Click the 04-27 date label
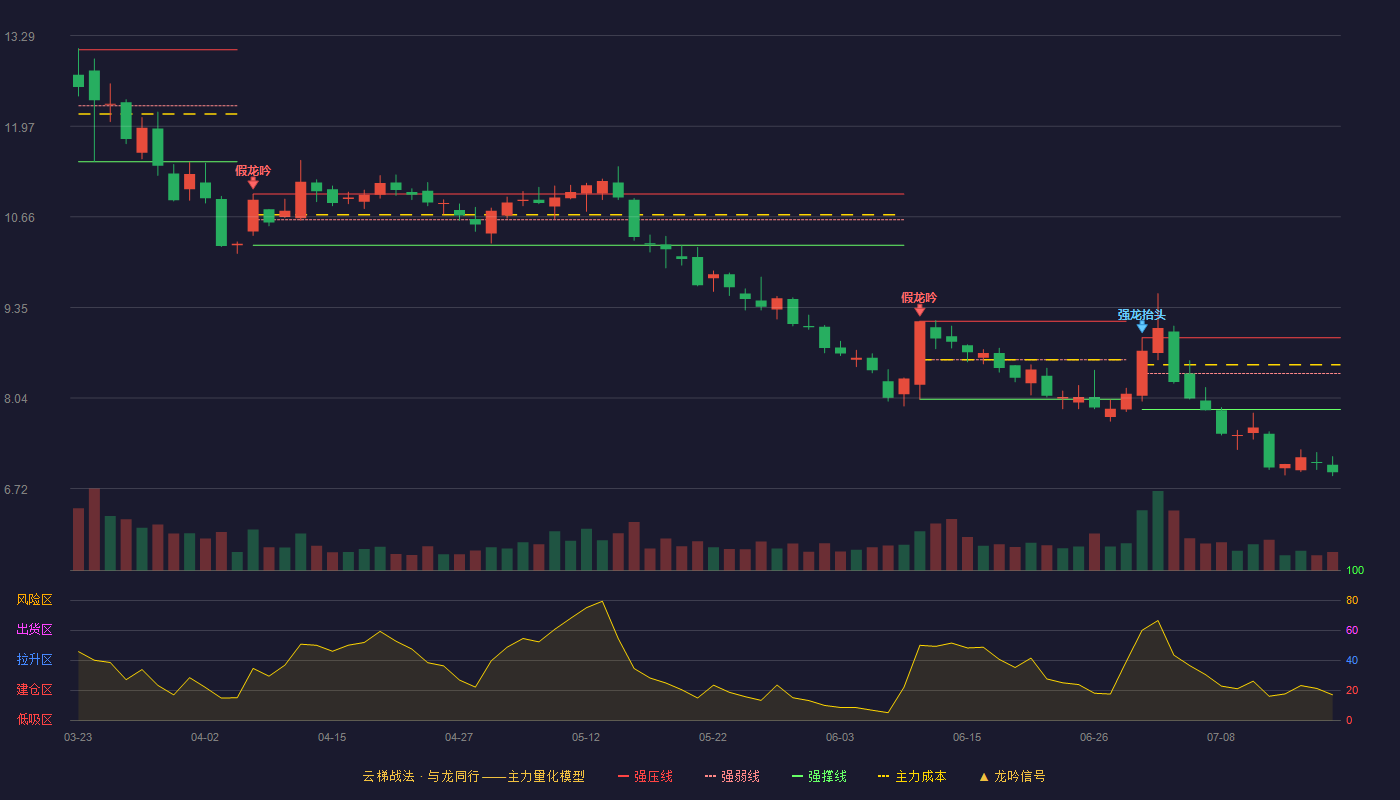The width and height of the screenshot is (1400, 800). pyautogui.click(x=459, y=737)
